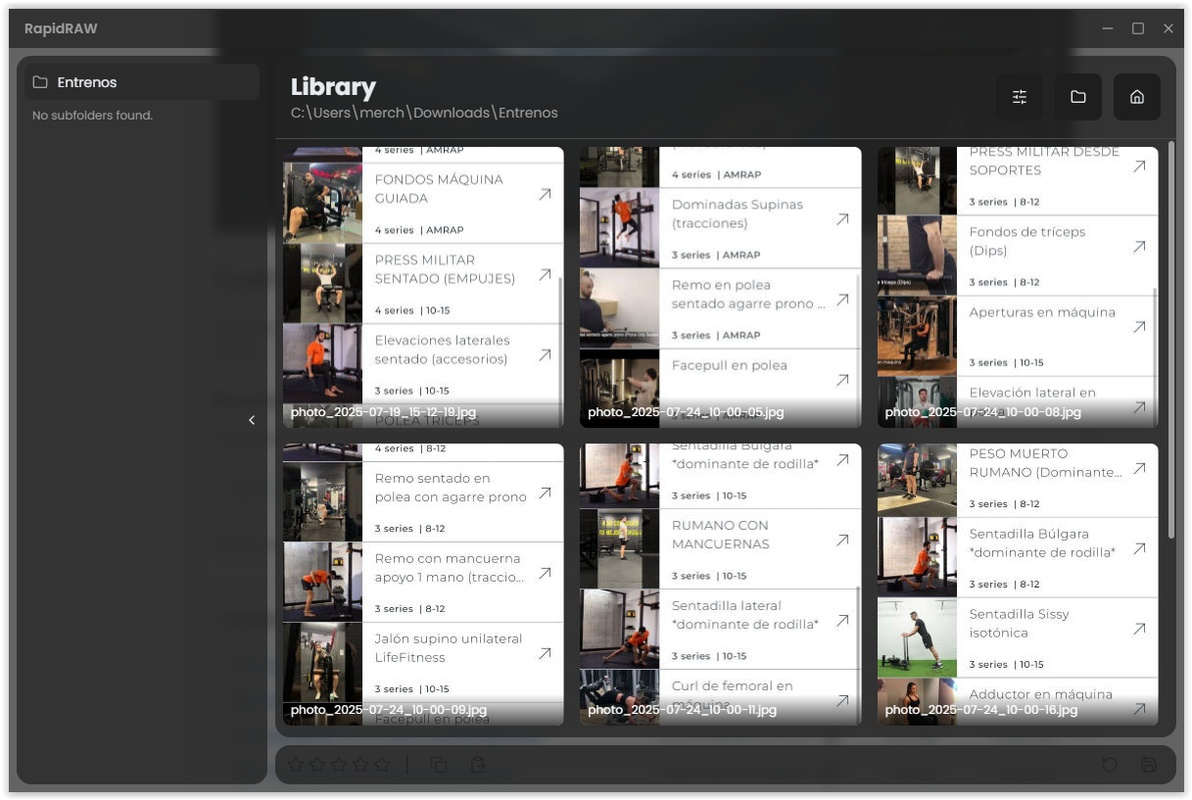
Task: Select thumbnail photo_2025-07-24_10-00-16.jpg
Action: (x=1018, y=585)
